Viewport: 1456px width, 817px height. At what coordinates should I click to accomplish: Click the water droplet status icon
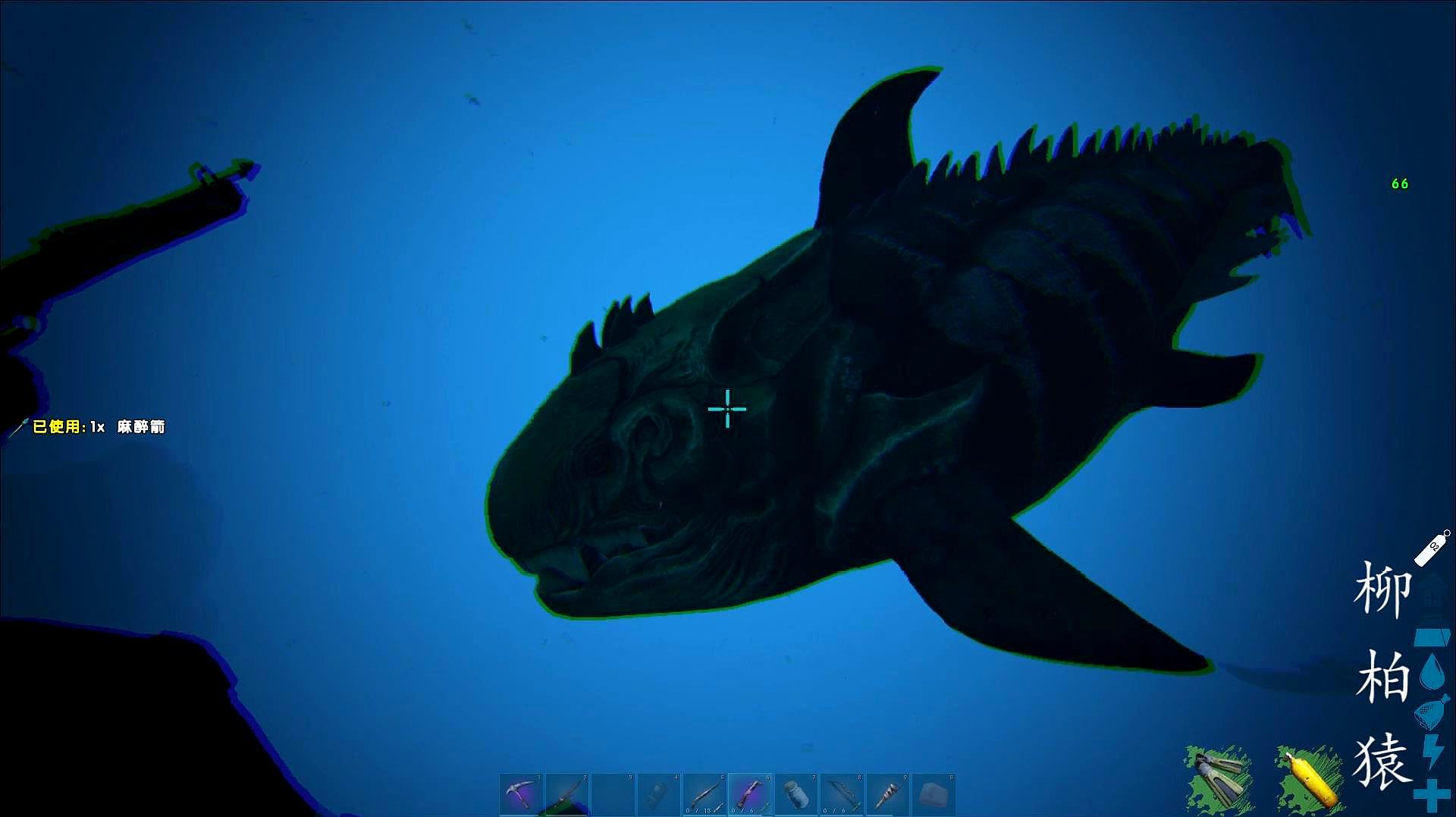point(1432,671)
